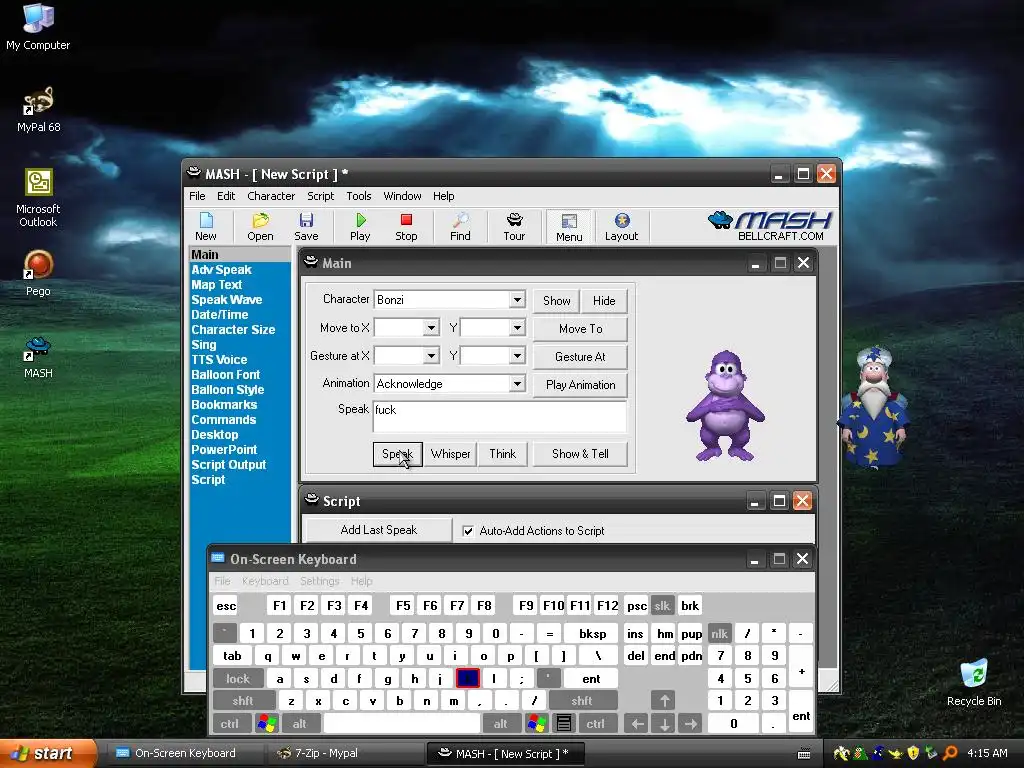Screen dimensions: 1024x768
Task: Click Add Last Speak button
Action: (x=379, y=530)
